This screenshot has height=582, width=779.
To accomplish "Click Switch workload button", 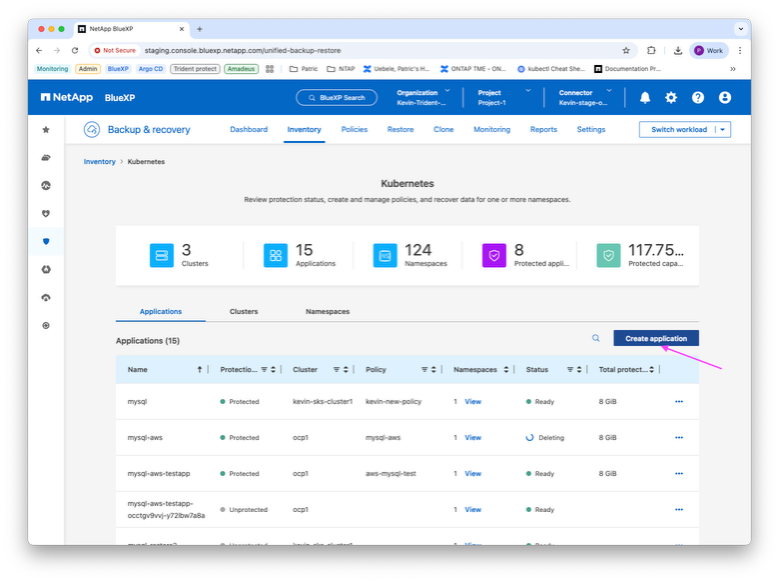I will (679, 130).
